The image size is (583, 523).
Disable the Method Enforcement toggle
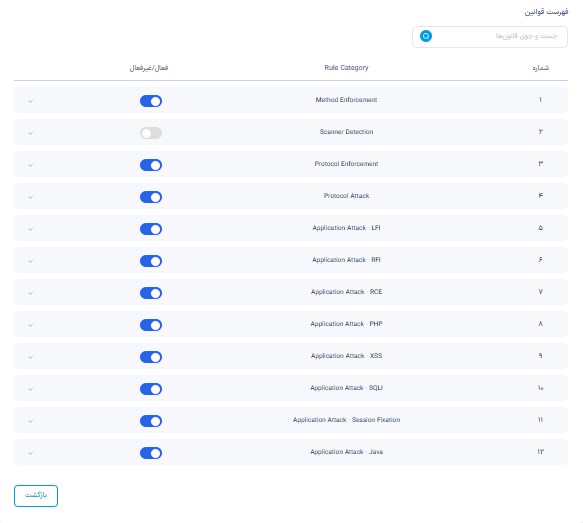pyautogui.click(x=151, y=101)
